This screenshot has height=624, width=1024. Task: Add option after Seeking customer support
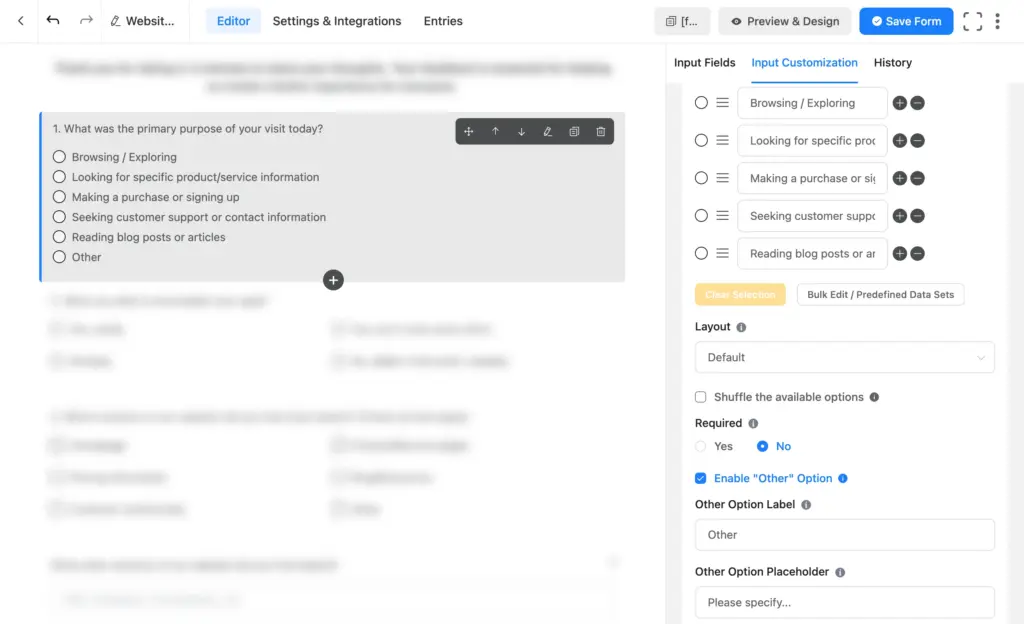click(899, 216)
